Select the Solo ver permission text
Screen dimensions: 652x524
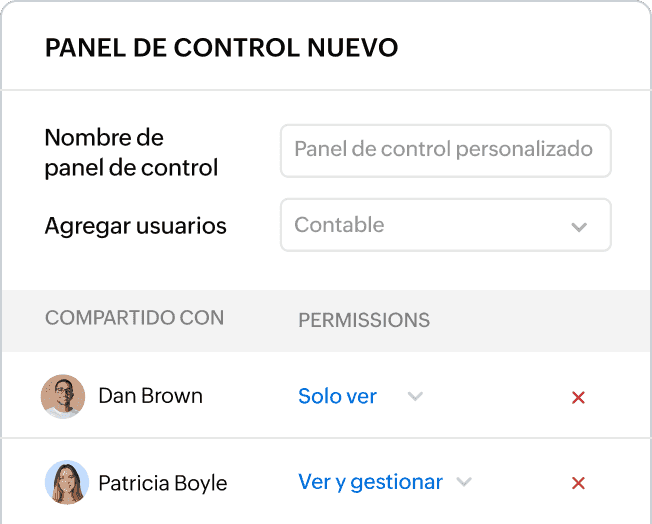click(337, 396)
